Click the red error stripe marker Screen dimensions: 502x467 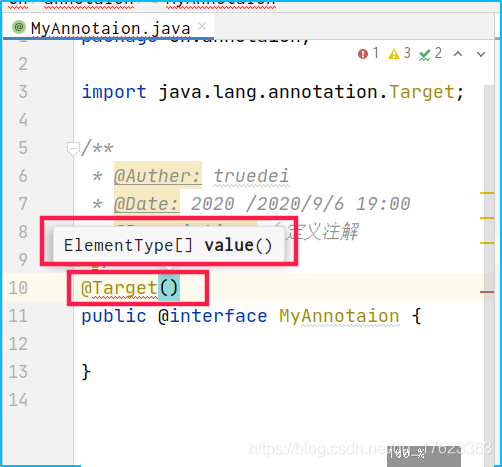[487, 292]
